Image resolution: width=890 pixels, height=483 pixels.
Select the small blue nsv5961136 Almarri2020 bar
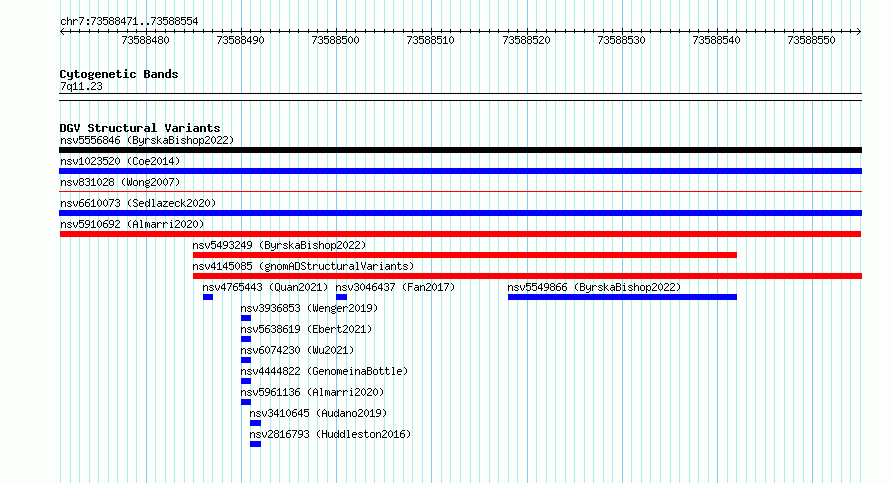(x=246, y=402)
